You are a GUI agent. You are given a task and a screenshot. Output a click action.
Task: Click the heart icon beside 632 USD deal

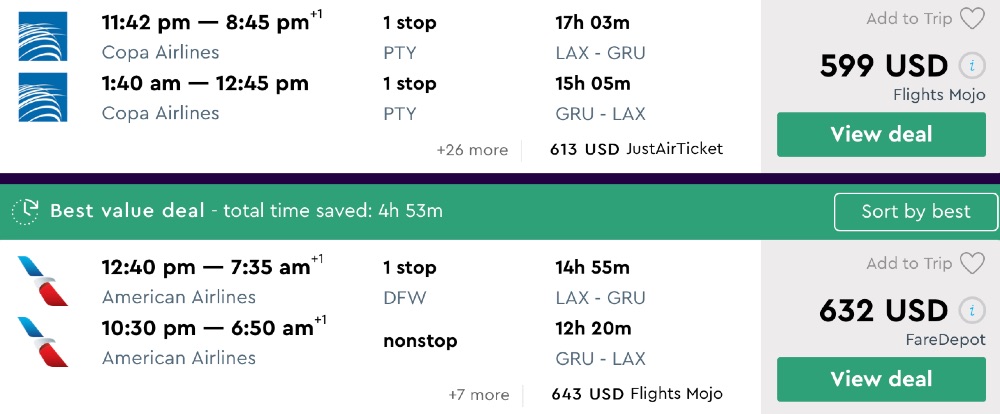[x=972, y=264]
